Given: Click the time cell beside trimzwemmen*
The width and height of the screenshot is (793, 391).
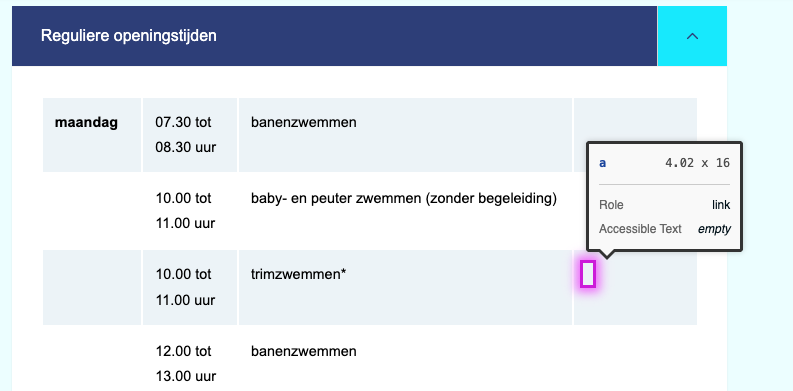Looking at the screenshot, I should [x=190, y=287].
